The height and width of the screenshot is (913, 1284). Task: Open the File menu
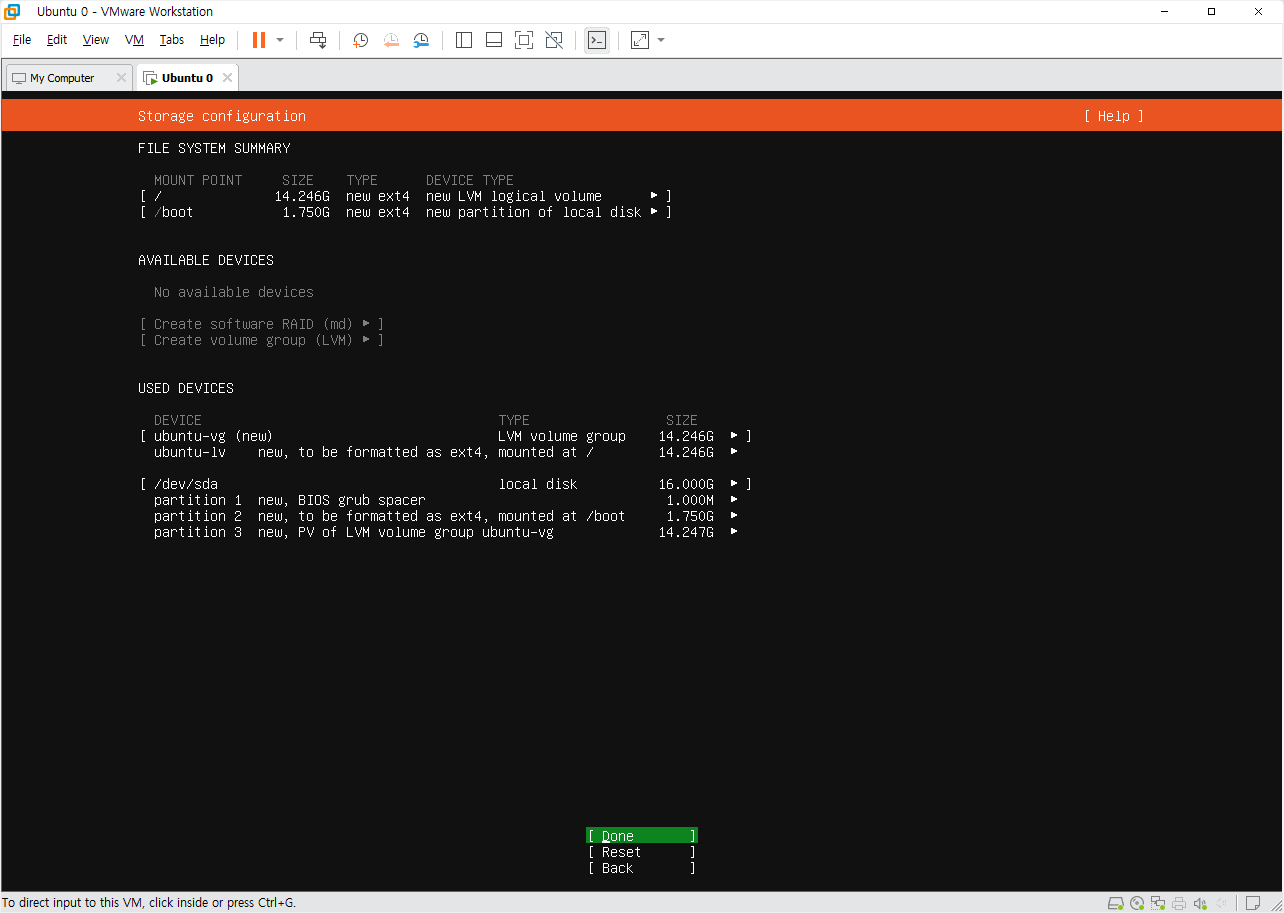pyautogui.click(x=22, y=40)
